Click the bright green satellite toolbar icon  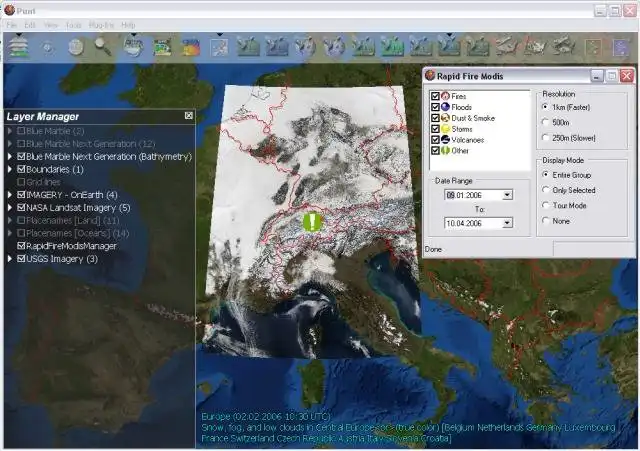point(392,47)
